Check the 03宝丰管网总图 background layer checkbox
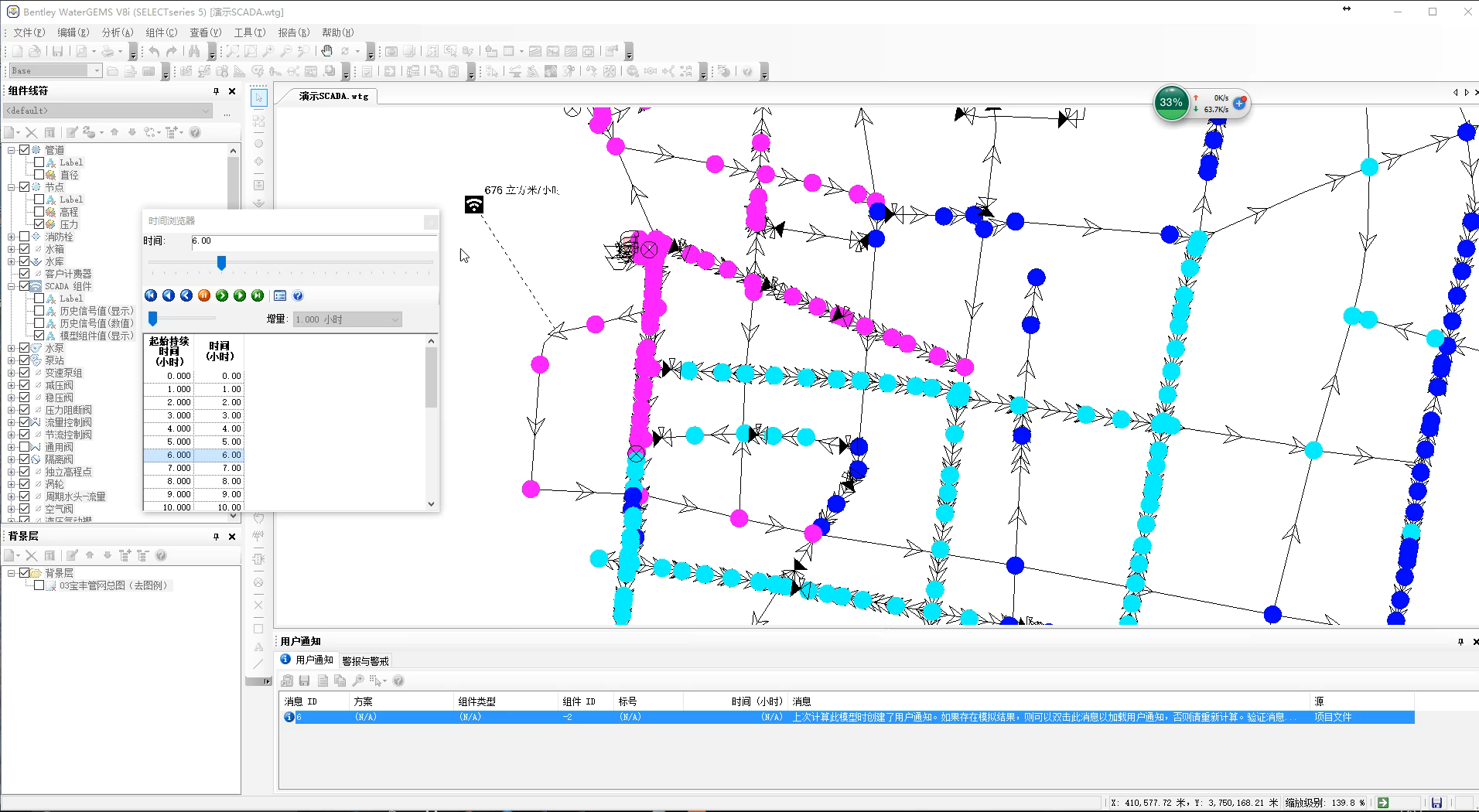 (x=39, y=585)
